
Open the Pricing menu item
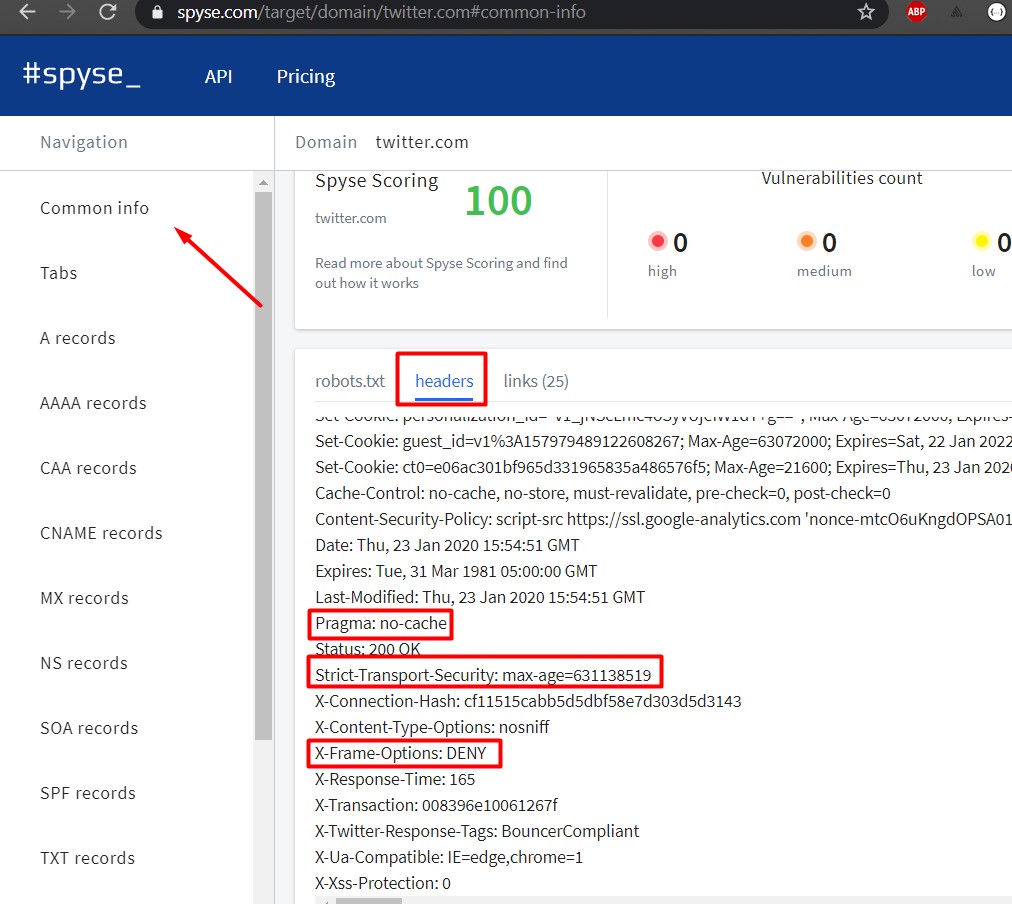coord(306,77)
